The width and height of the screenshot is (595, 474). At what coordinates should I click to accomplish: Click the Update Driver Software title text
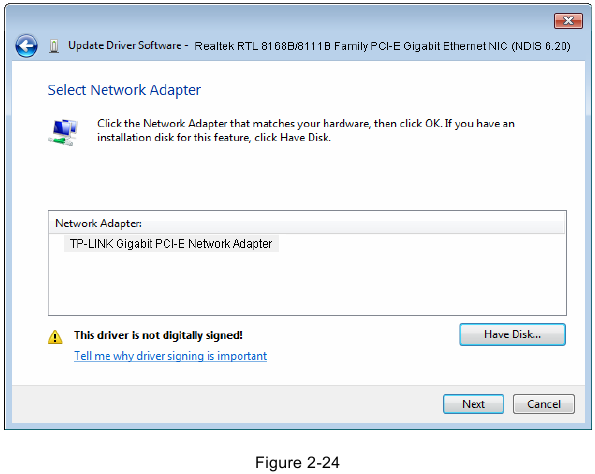point(124,46)
